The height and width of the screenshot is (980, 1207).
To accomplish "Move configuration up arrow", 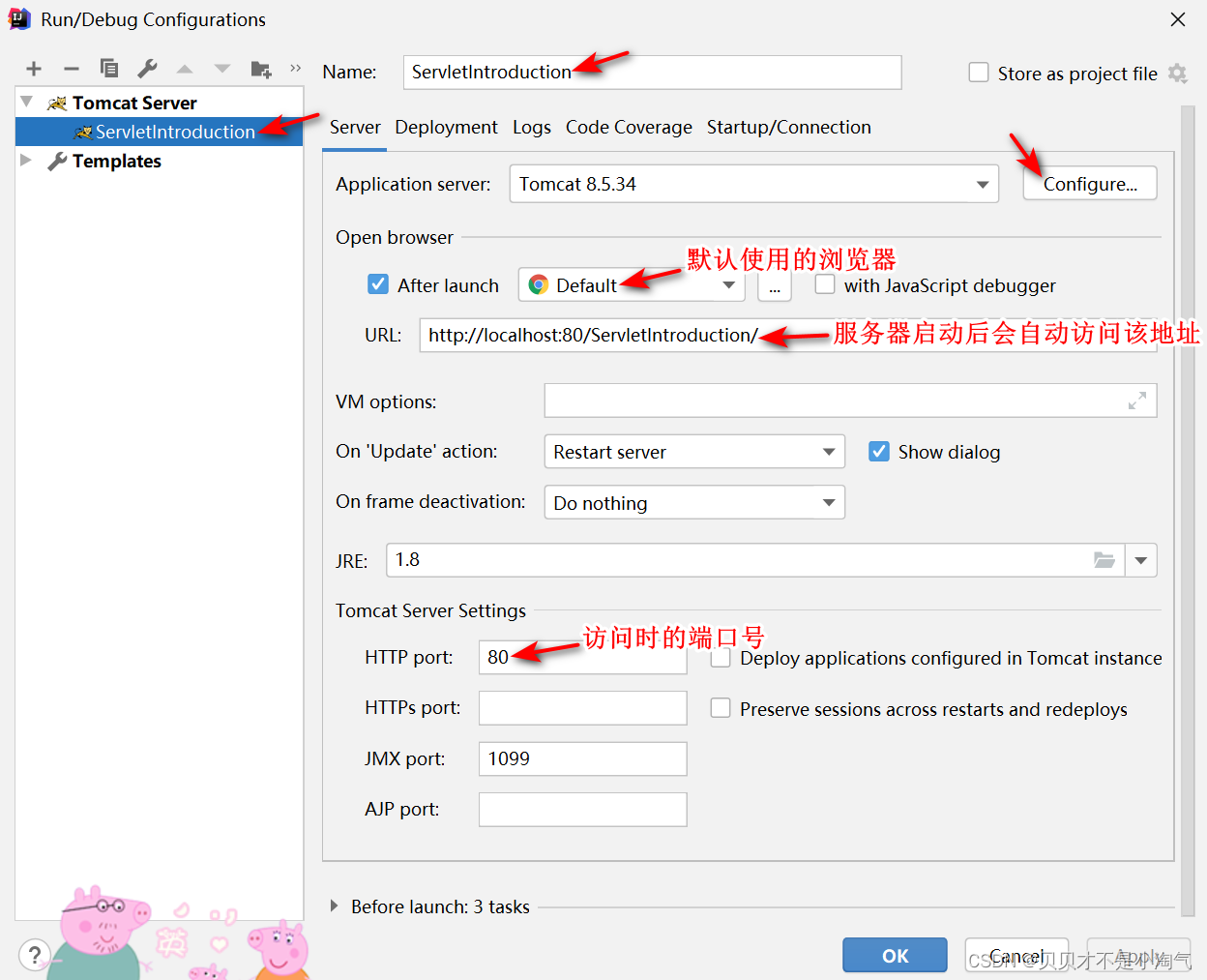I will (185, 69).
